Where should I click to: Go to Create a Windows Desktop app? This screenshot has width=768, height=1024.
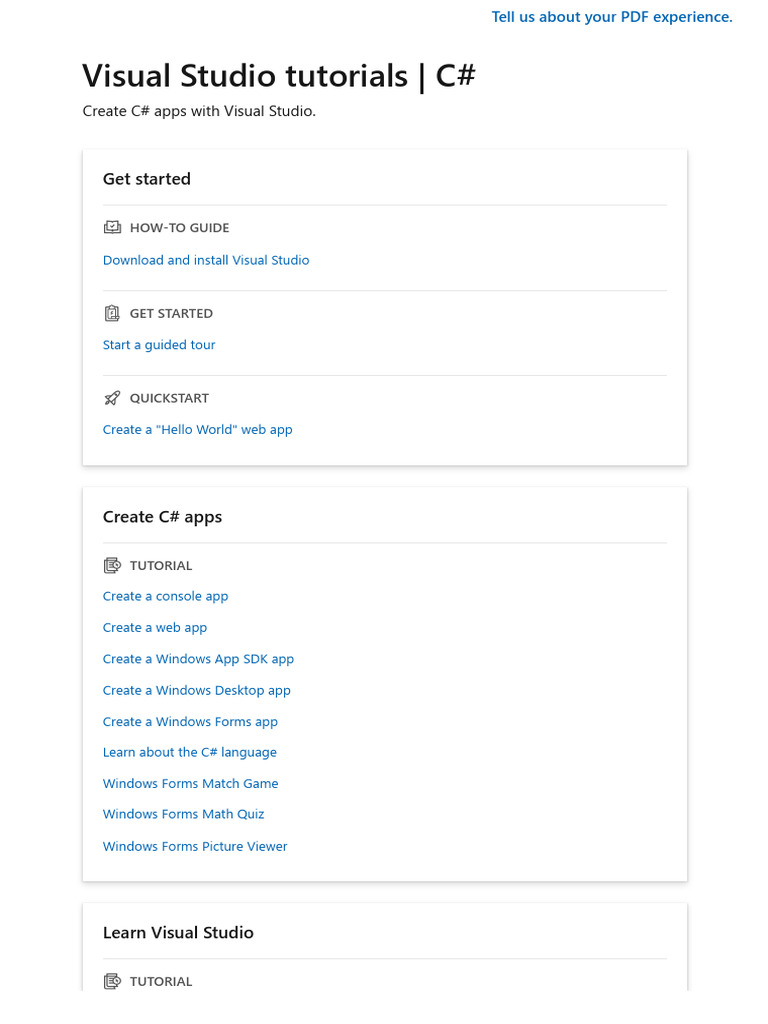(197, 690)
